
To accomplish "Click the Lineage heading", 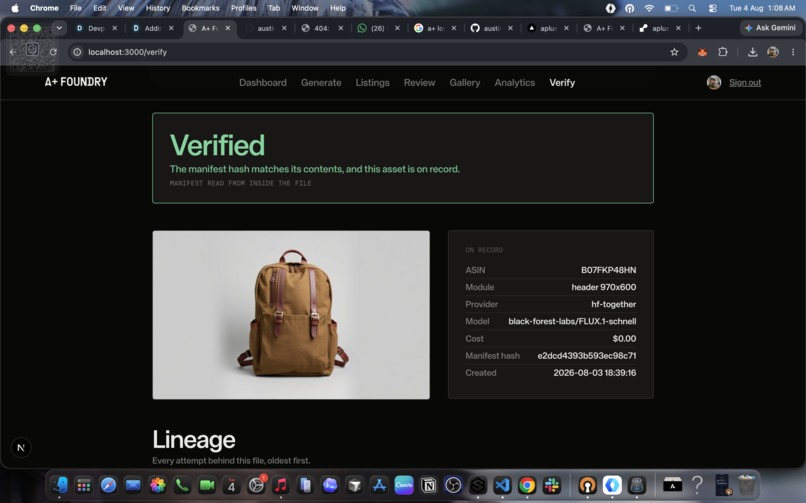I will pyautogui.click(x=194, y=440).
